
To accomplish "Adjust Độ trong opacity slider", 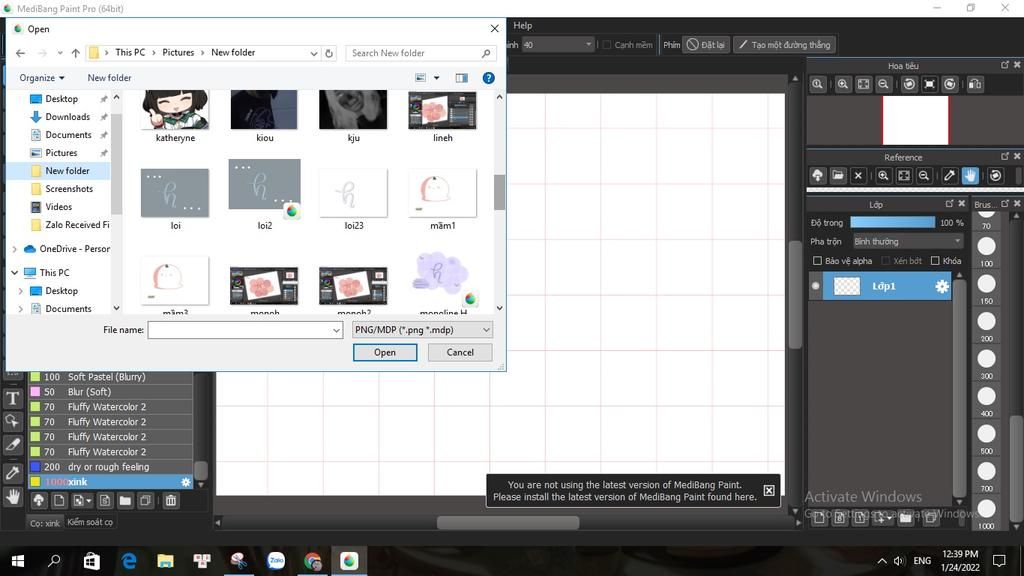I will [892, 223].
